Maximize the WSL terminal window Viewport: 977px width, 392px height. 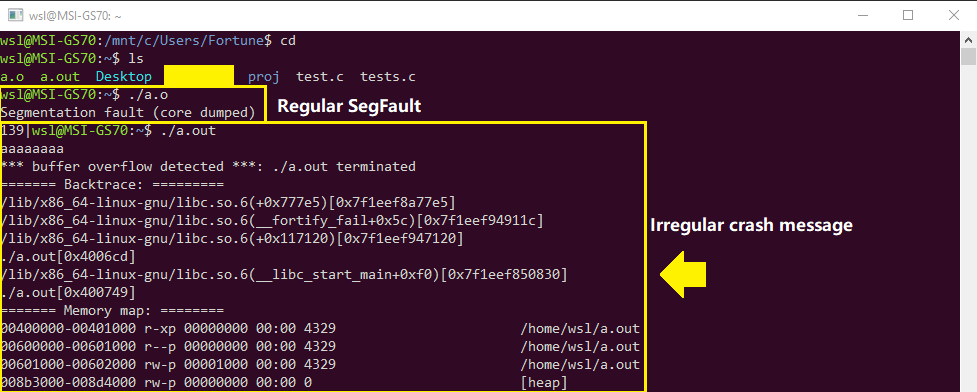(908, 15)
